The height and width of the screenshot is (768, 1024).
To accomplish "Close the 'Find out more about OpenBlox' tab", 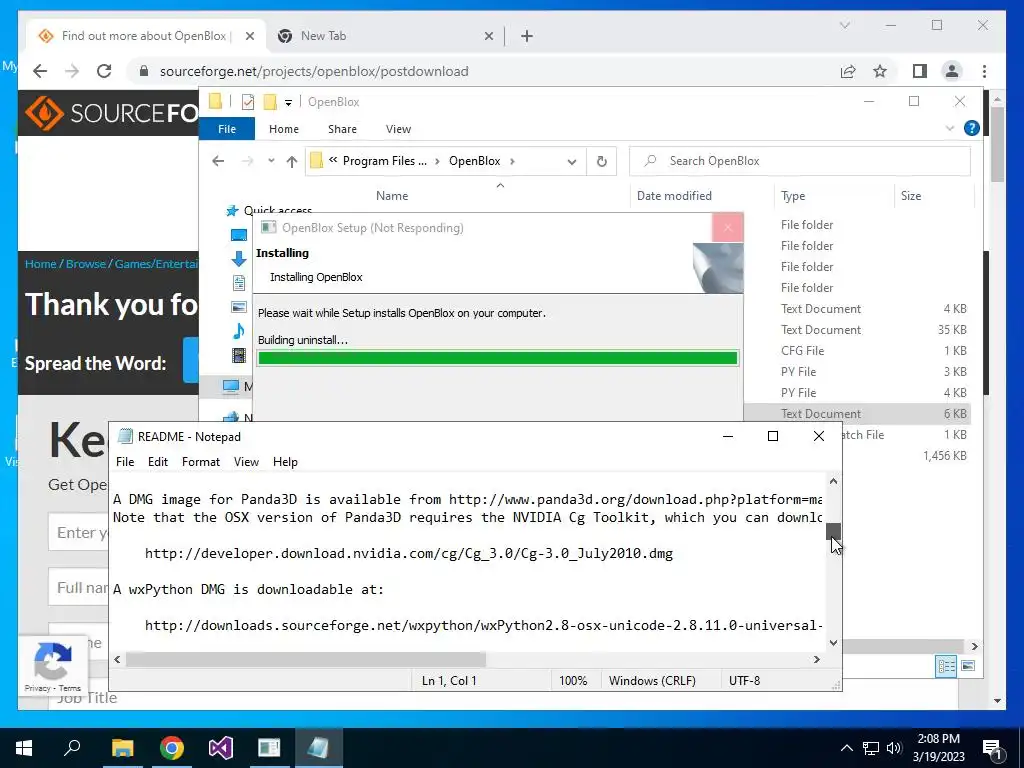I will (249, 36).
